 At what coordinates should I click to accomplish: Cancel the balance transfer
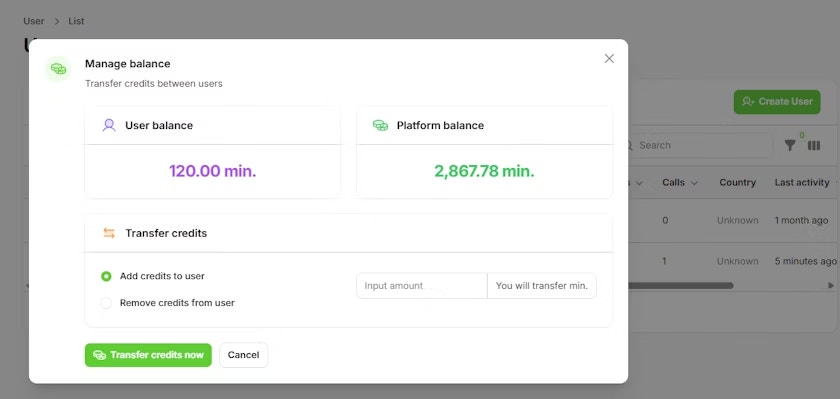pos(243,355)
